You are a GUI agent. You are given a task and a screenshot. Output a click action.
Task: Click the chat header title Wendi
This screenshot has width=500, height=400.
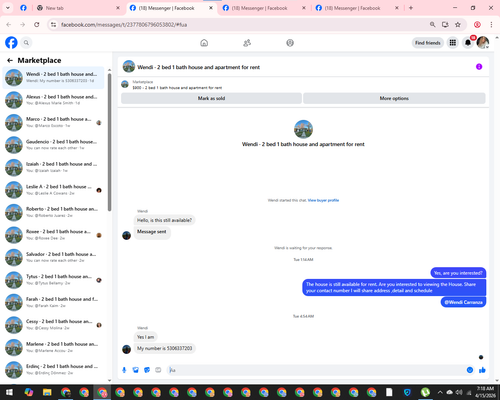(199, 67)
